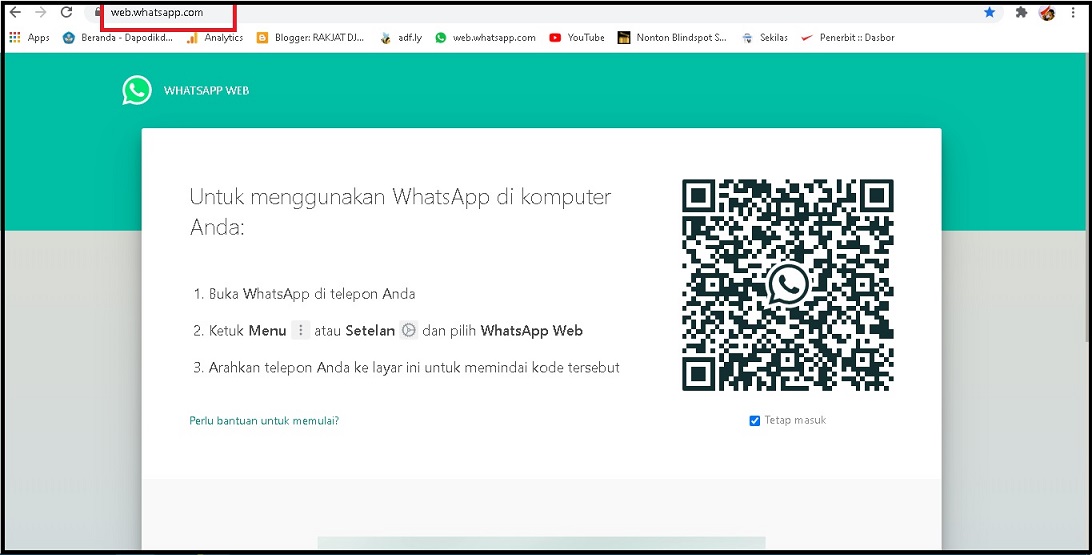Viewport: 1092px width, 555px height.
Task: Open the Chrome three-dot menu
Action: 1073,13
